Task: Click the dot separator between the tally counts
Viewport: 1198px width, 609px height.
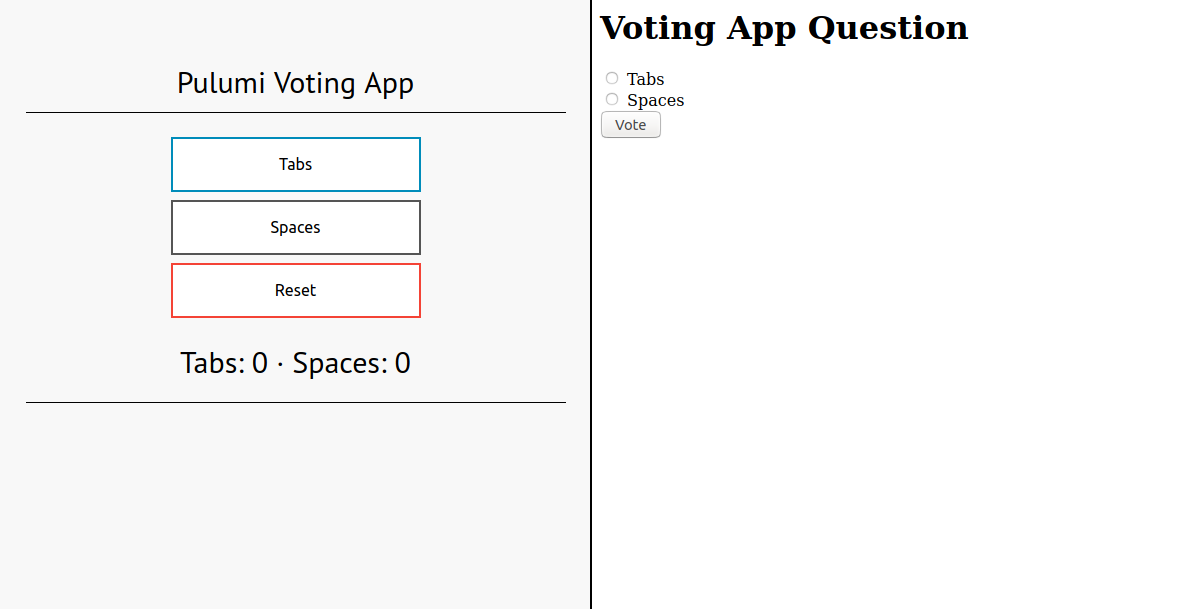Action: click(280, 364)
